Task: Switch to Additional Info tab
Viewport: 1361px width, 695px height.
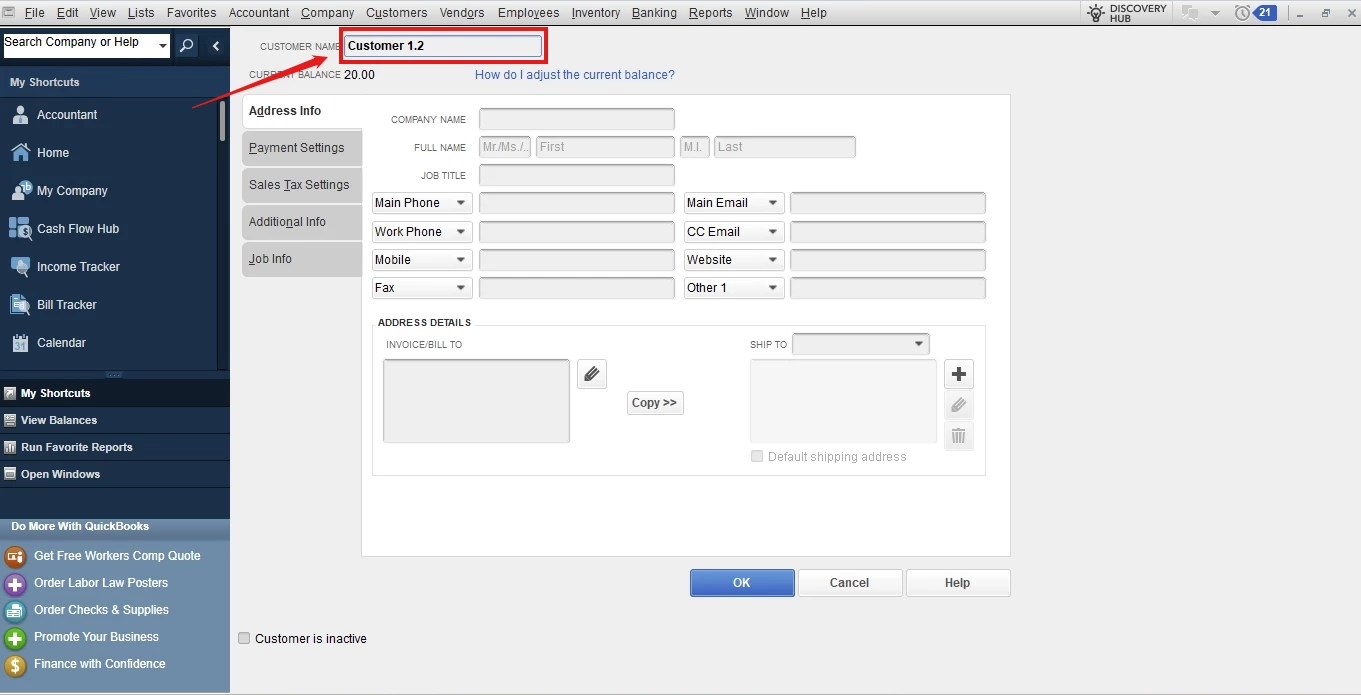Action: (302, 221)
